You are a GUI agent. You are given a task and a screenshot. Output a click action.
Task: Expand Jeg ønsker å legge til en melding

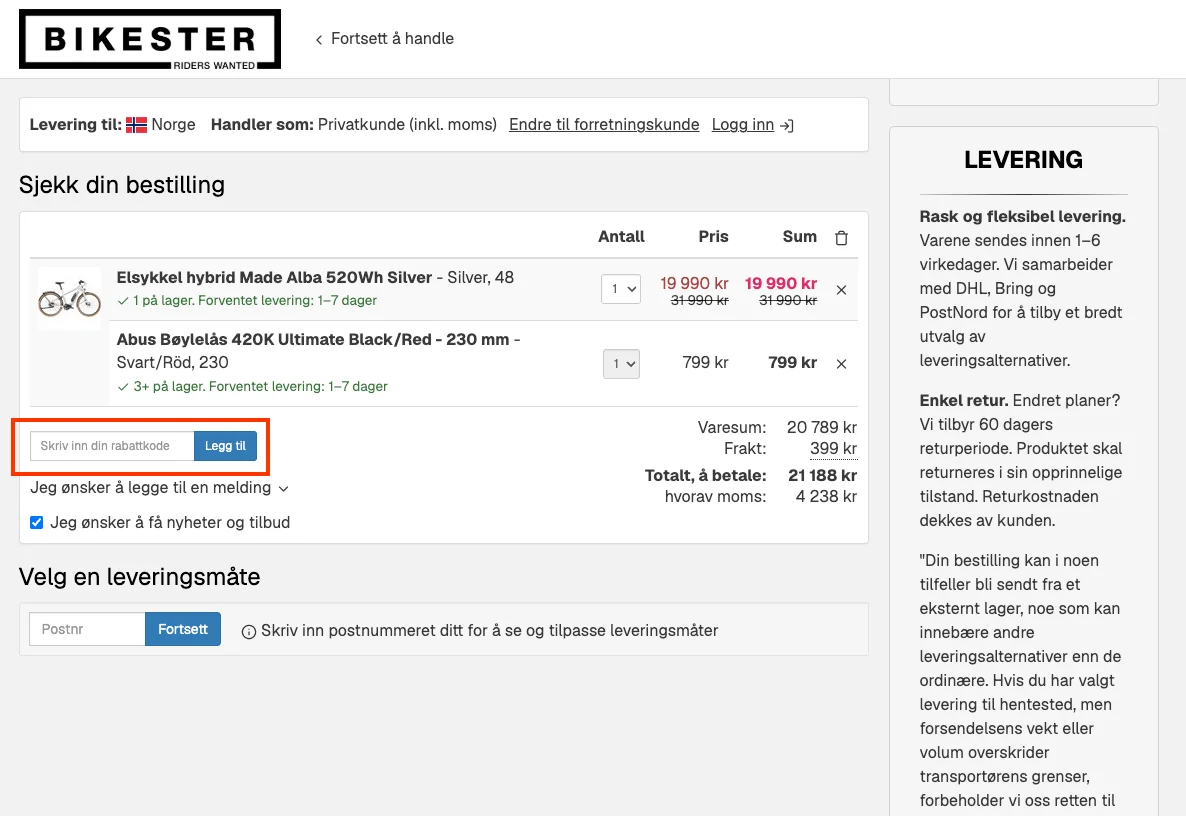[160, 488]
